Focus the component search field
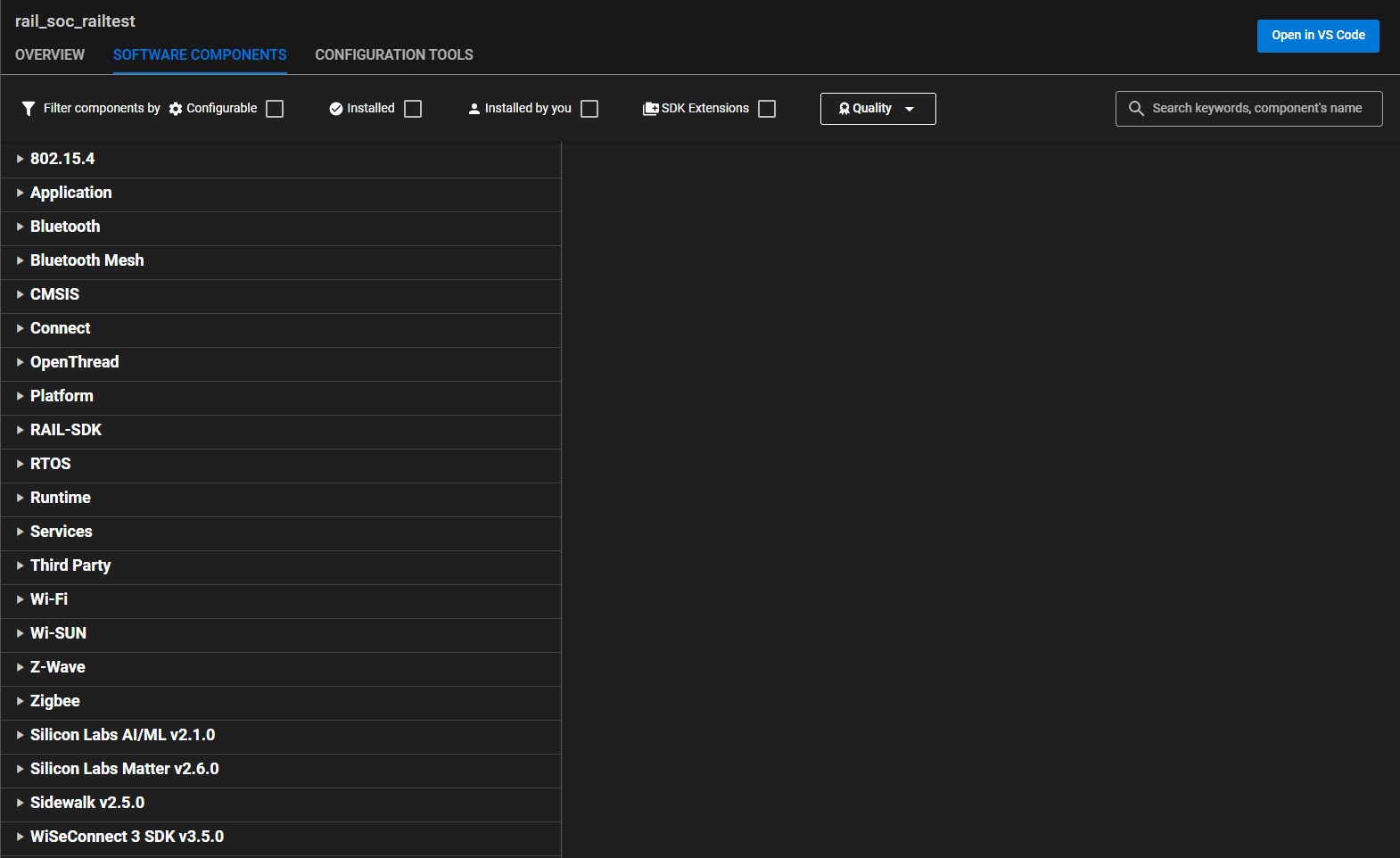This screenshot has height=858, width=1400. [1248, 109]
